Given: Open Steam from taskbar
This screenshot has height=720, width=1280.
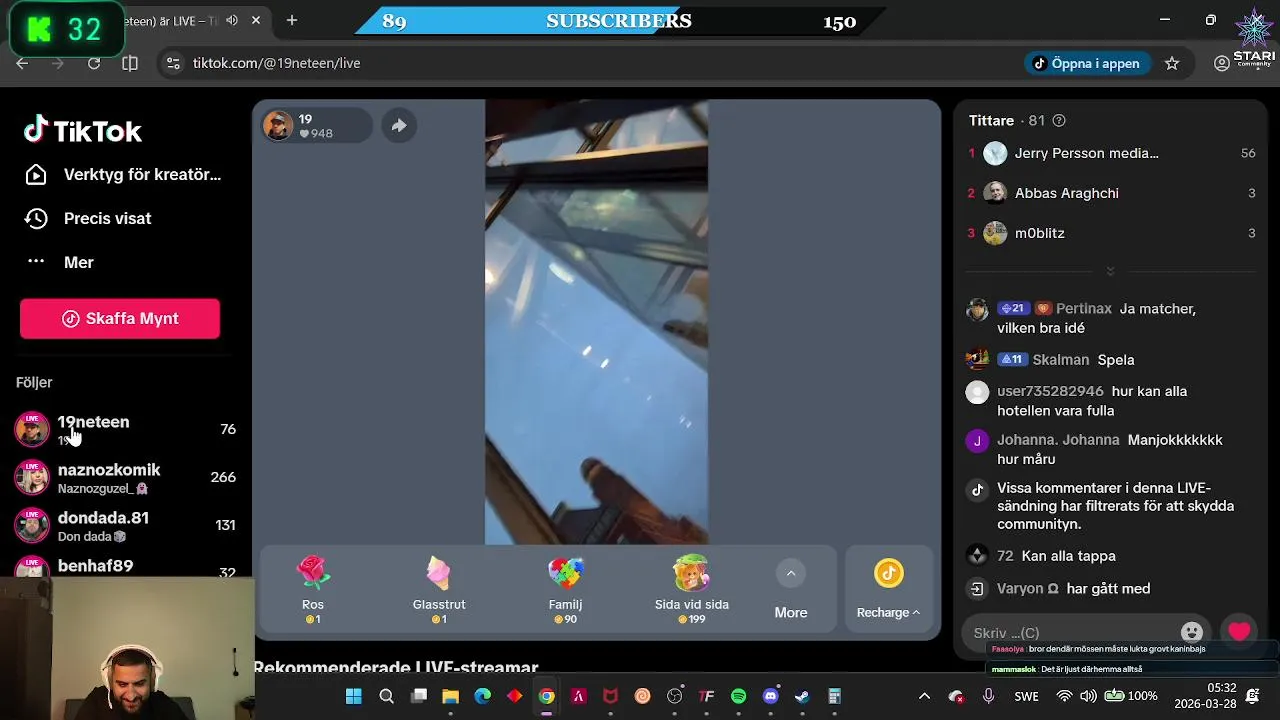Looking at the screenshot, I should pyautogui.click(x=802, y=696).
